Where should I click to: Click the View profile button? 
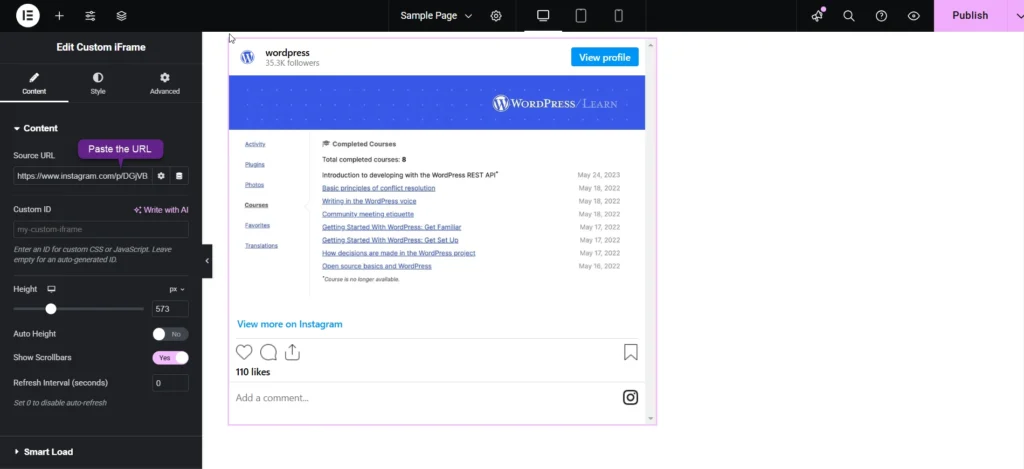point(605,57)
